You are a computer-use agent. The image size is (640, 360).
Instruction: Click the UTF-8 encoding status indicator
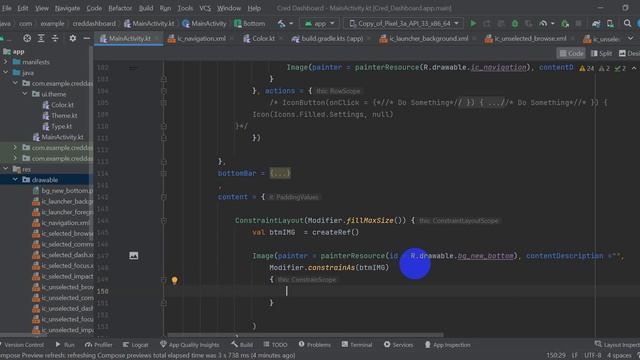tap(593, 356)
